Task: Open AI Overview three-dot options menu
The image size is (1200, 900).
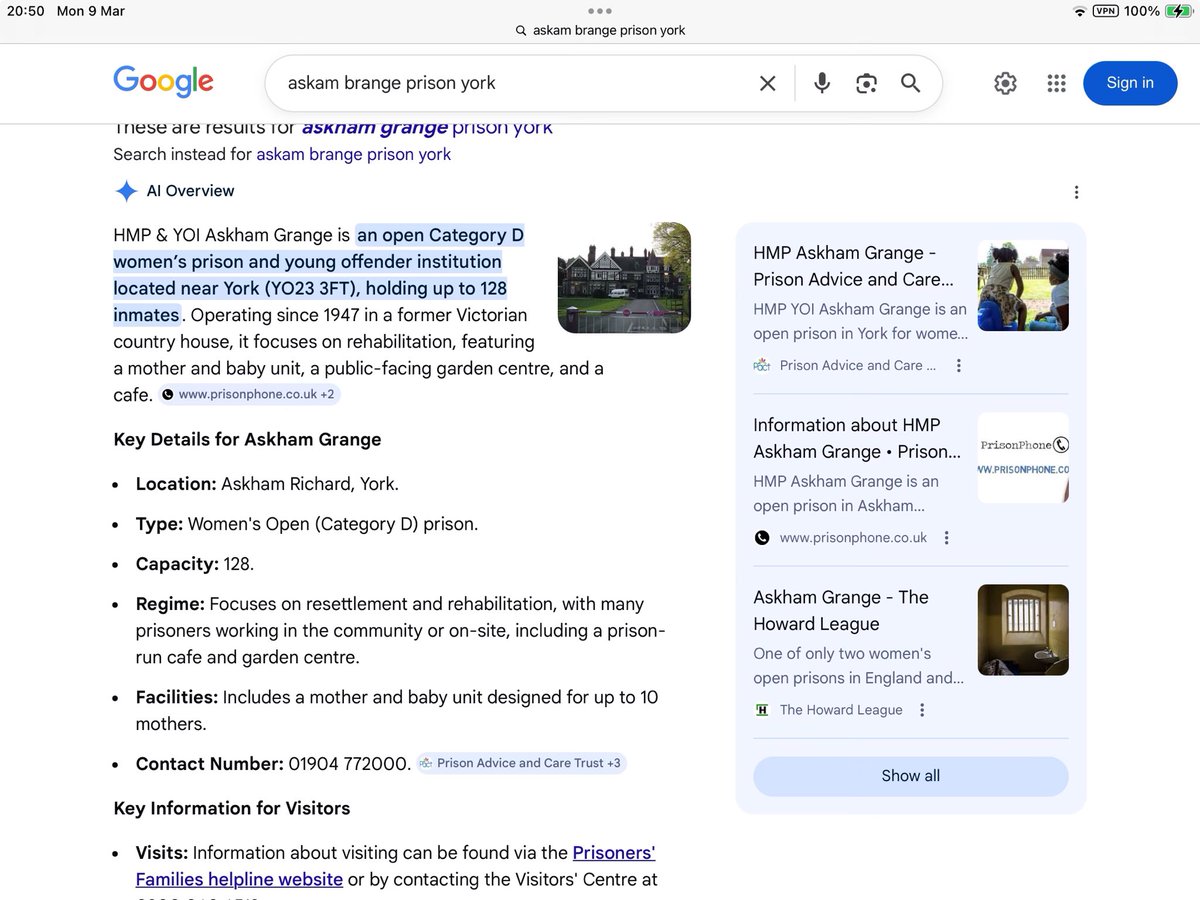Action: click(x=1076, y=192)
